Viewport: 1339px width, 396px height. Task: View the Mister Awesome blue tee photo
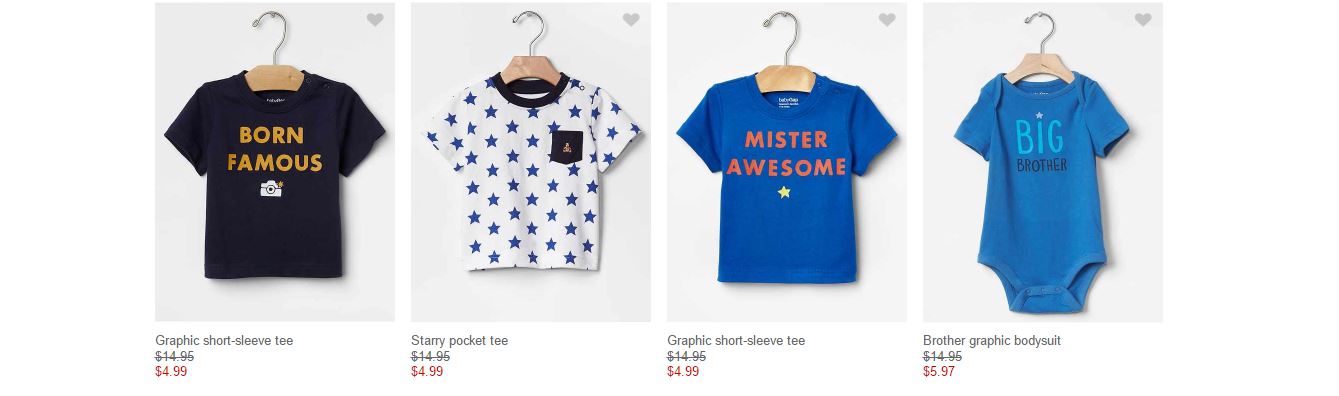pos(787,162)
